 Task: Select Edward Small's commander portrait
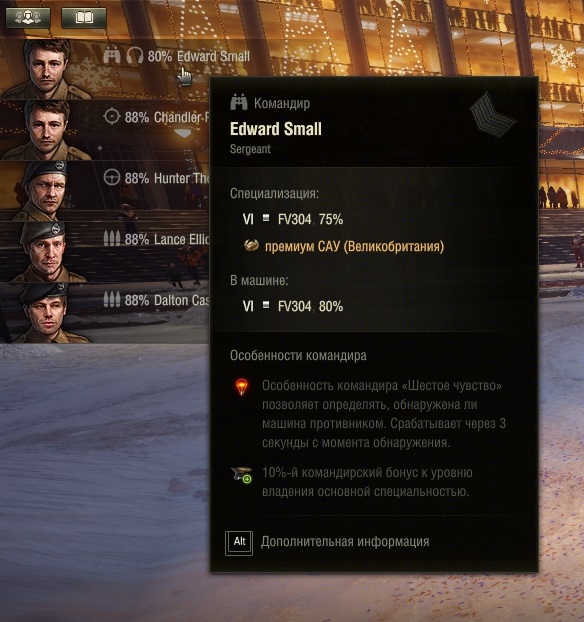coord(47,69)
